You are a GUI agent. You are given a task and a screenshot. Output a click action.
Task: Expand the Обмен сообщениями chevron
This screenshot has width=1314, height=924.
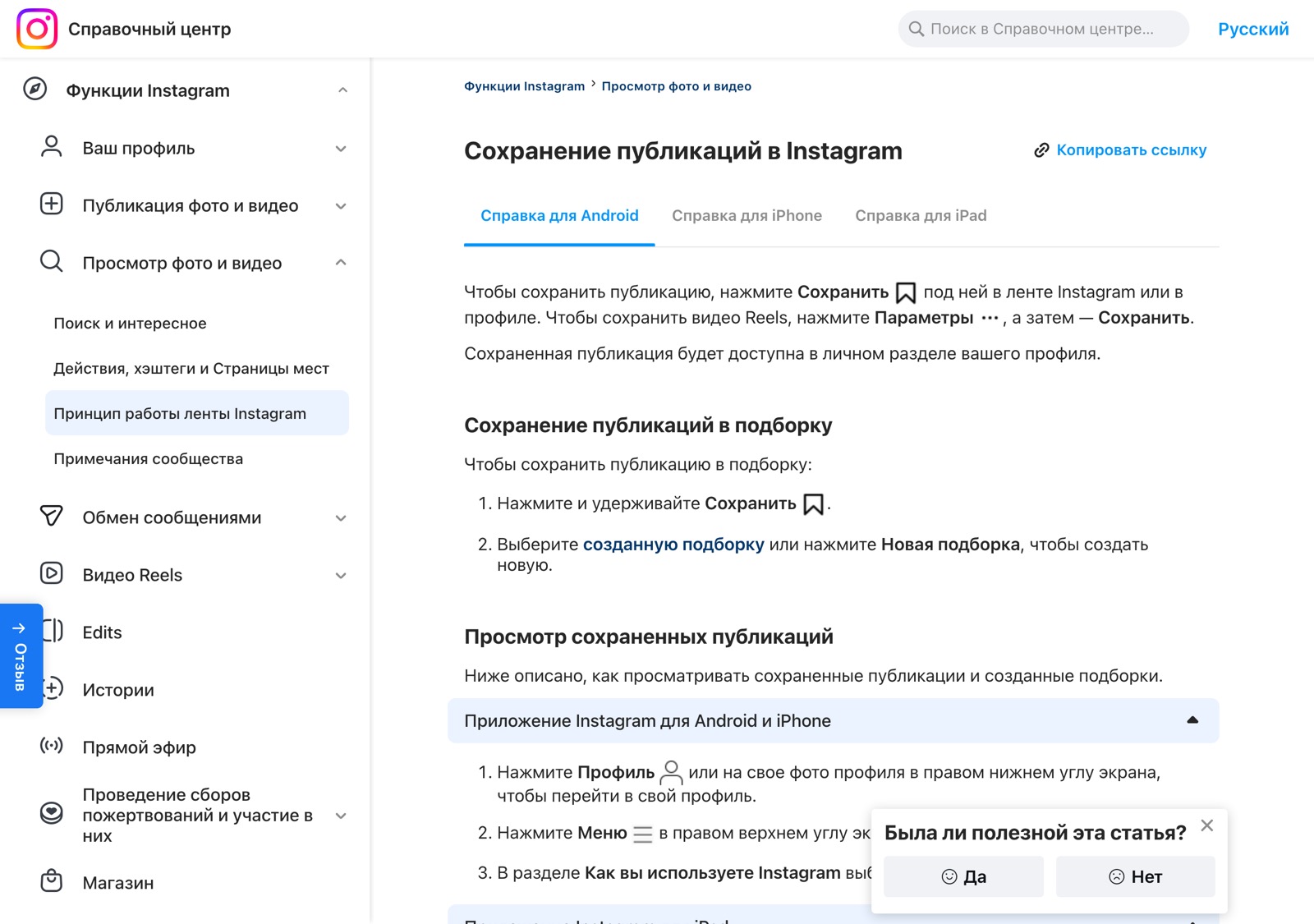341,518
